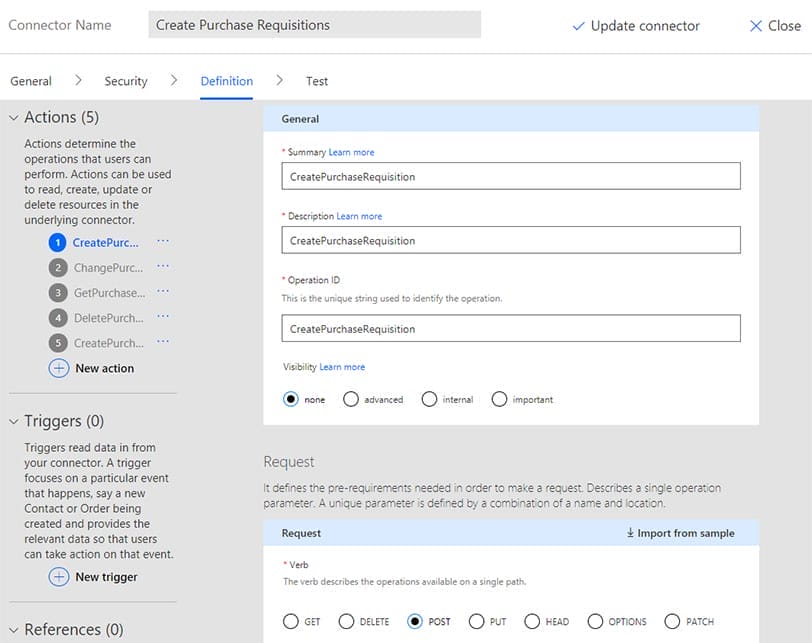This screenshot has width=812, height=643.
Task: Open the Definition step tab
Action: click(227, 81)
